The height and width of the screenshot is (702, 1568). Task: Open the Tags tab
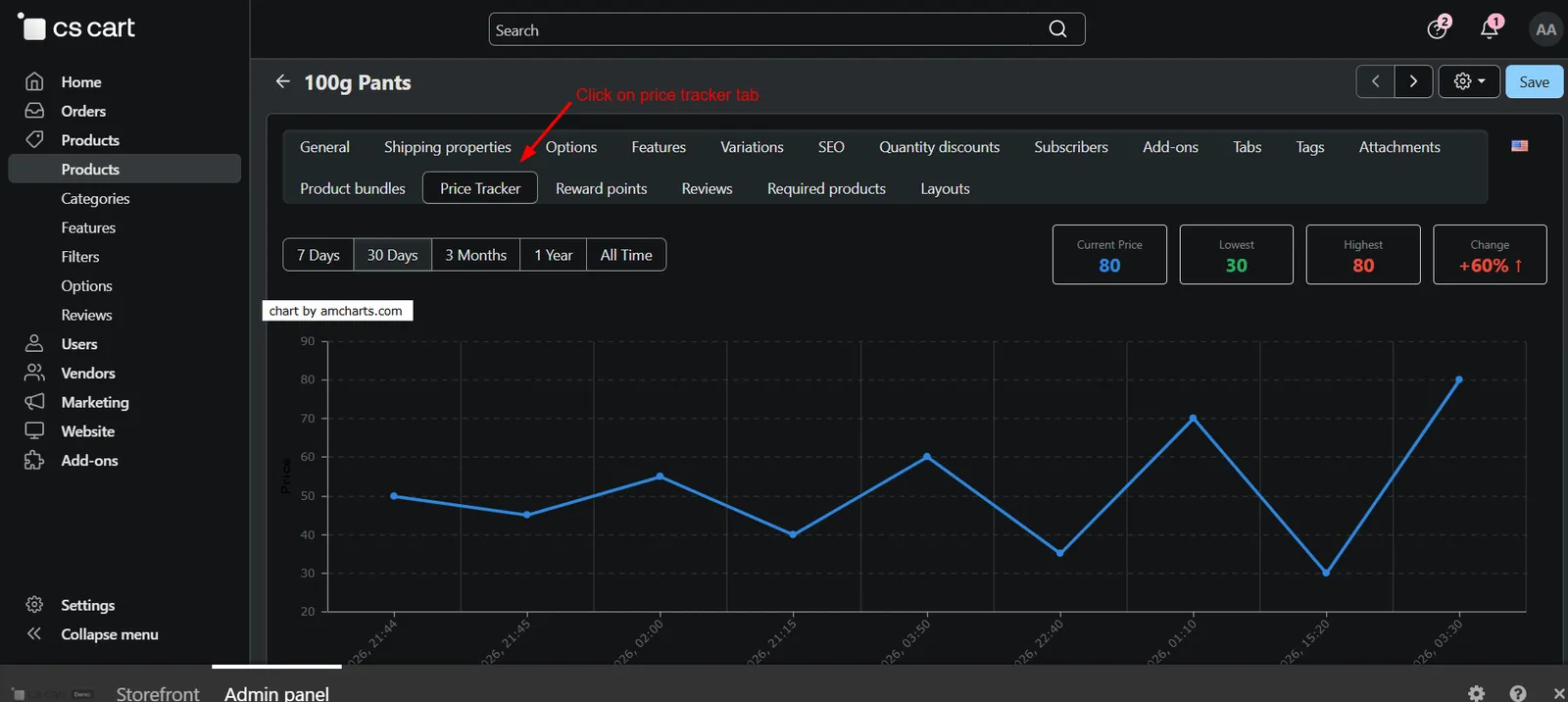pos(1309,147)
